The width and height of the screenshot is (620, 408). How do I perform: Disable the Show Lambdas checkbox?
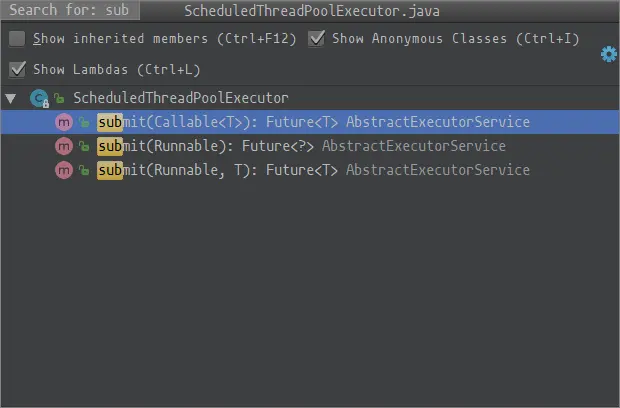(x=17, y=69)
